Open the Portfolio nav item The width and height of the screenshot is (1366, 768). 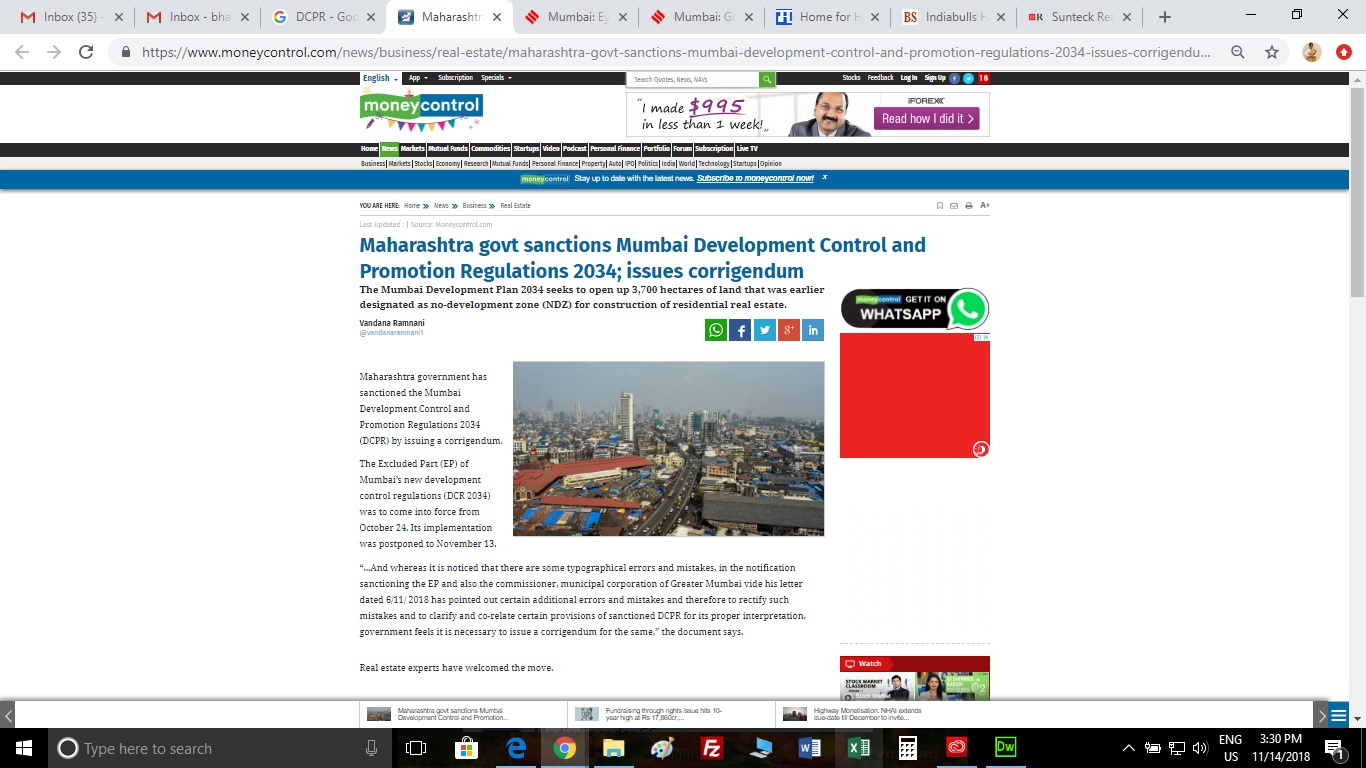point(657,149)
